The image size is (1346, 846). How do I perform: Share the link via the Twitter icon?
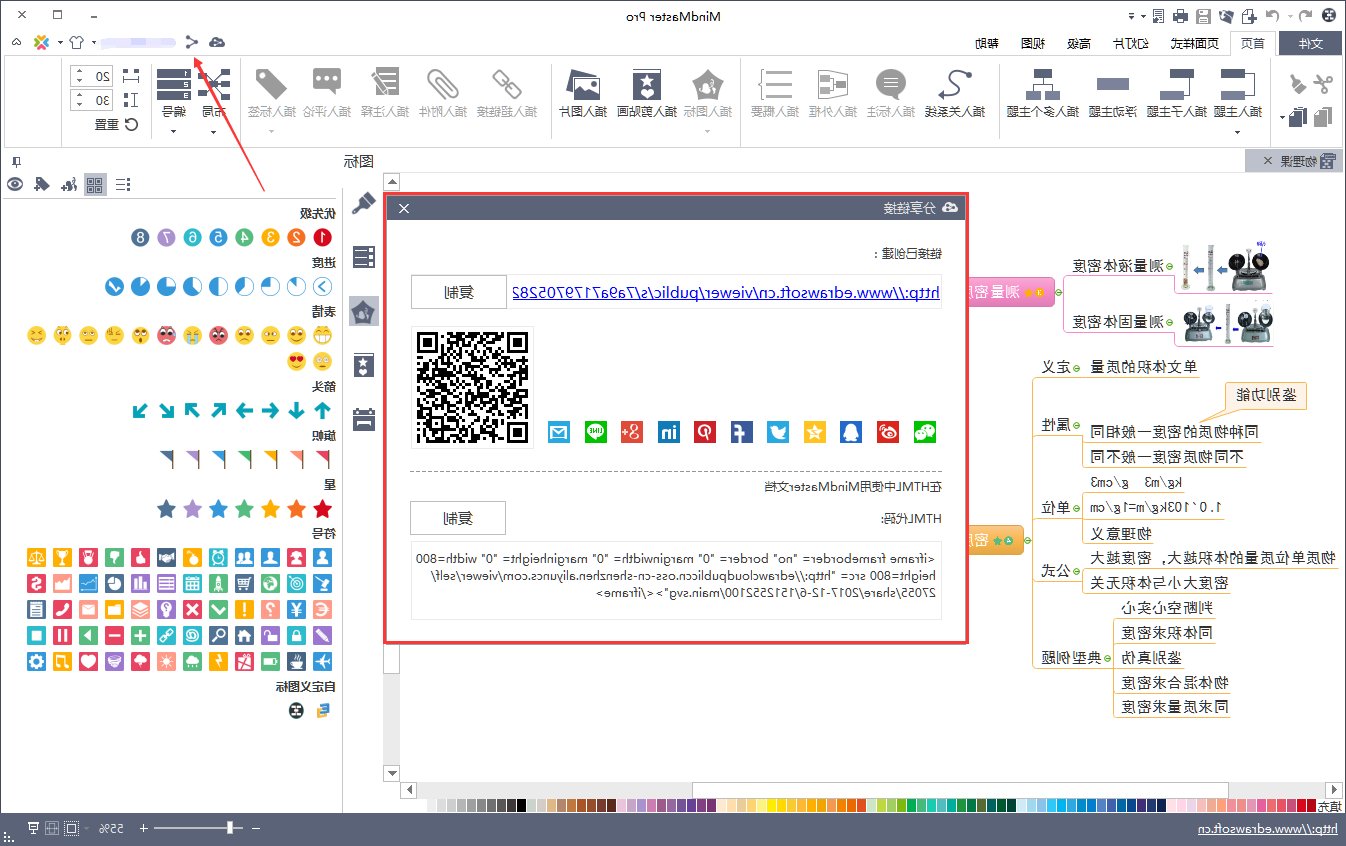click(x=778, y=432)
